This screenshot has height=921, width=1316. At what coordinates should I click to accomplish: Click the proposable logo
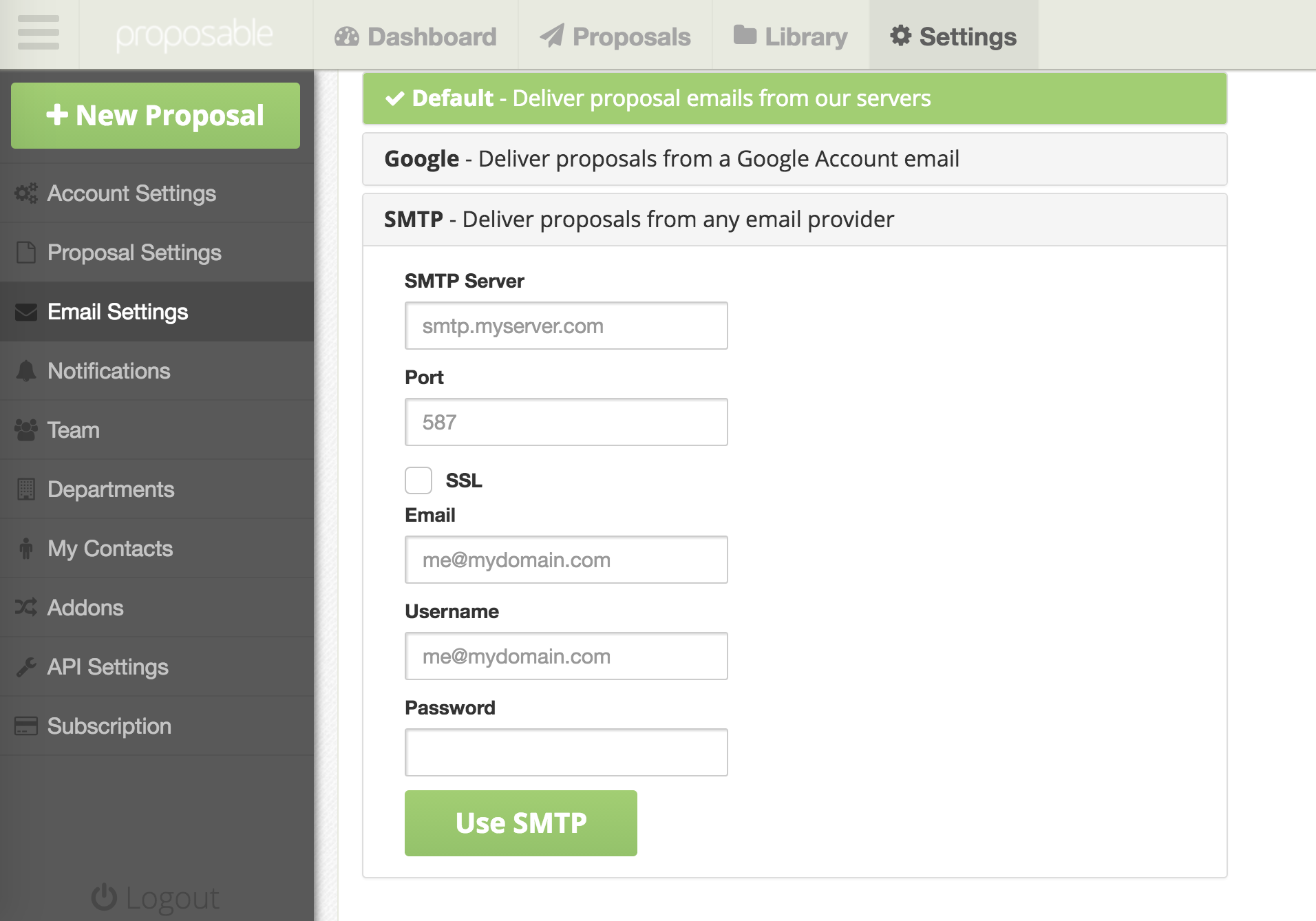pyautogui.click(x=194, y=35)
